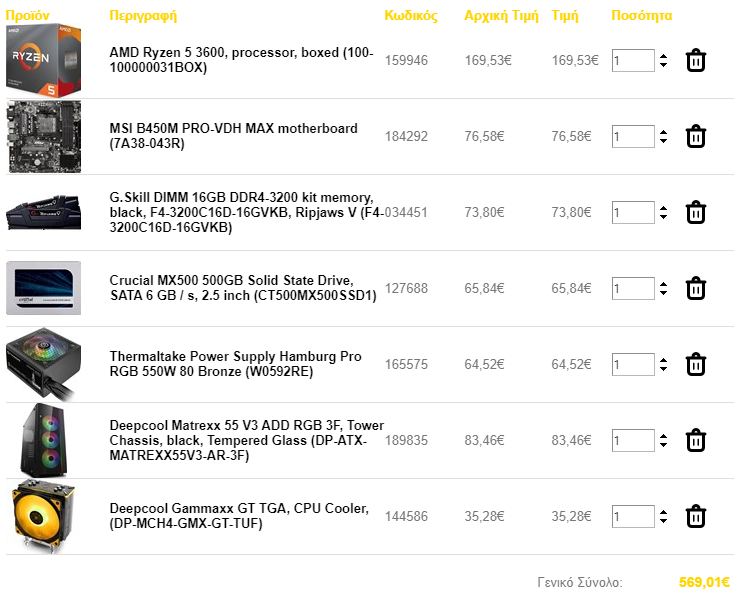Increase quantity of Thermaltake Power Supply

pyautogui.click(x=664, y=361)
